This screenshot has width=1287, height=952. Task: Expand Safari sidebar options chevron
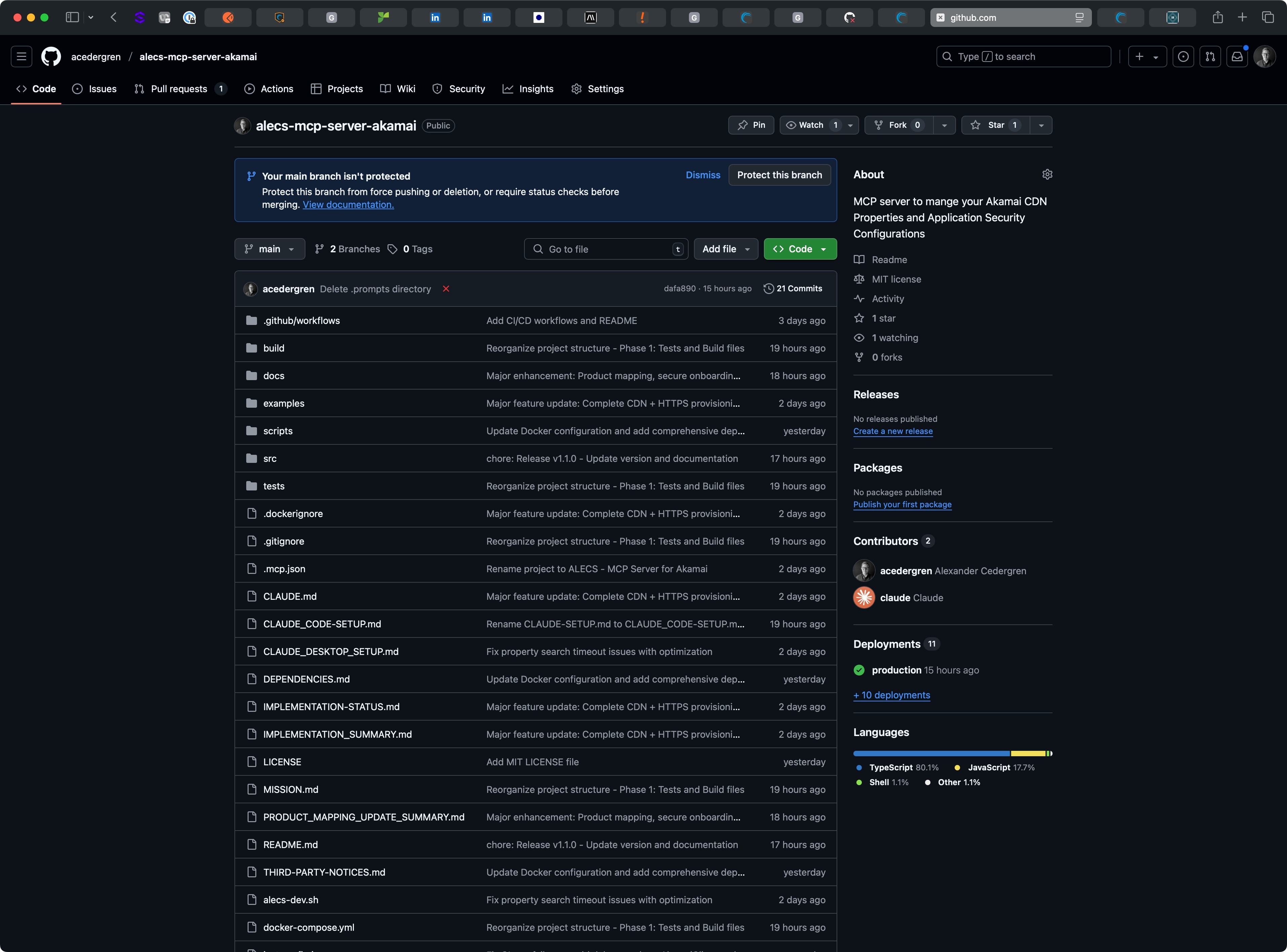coord(91,17)
